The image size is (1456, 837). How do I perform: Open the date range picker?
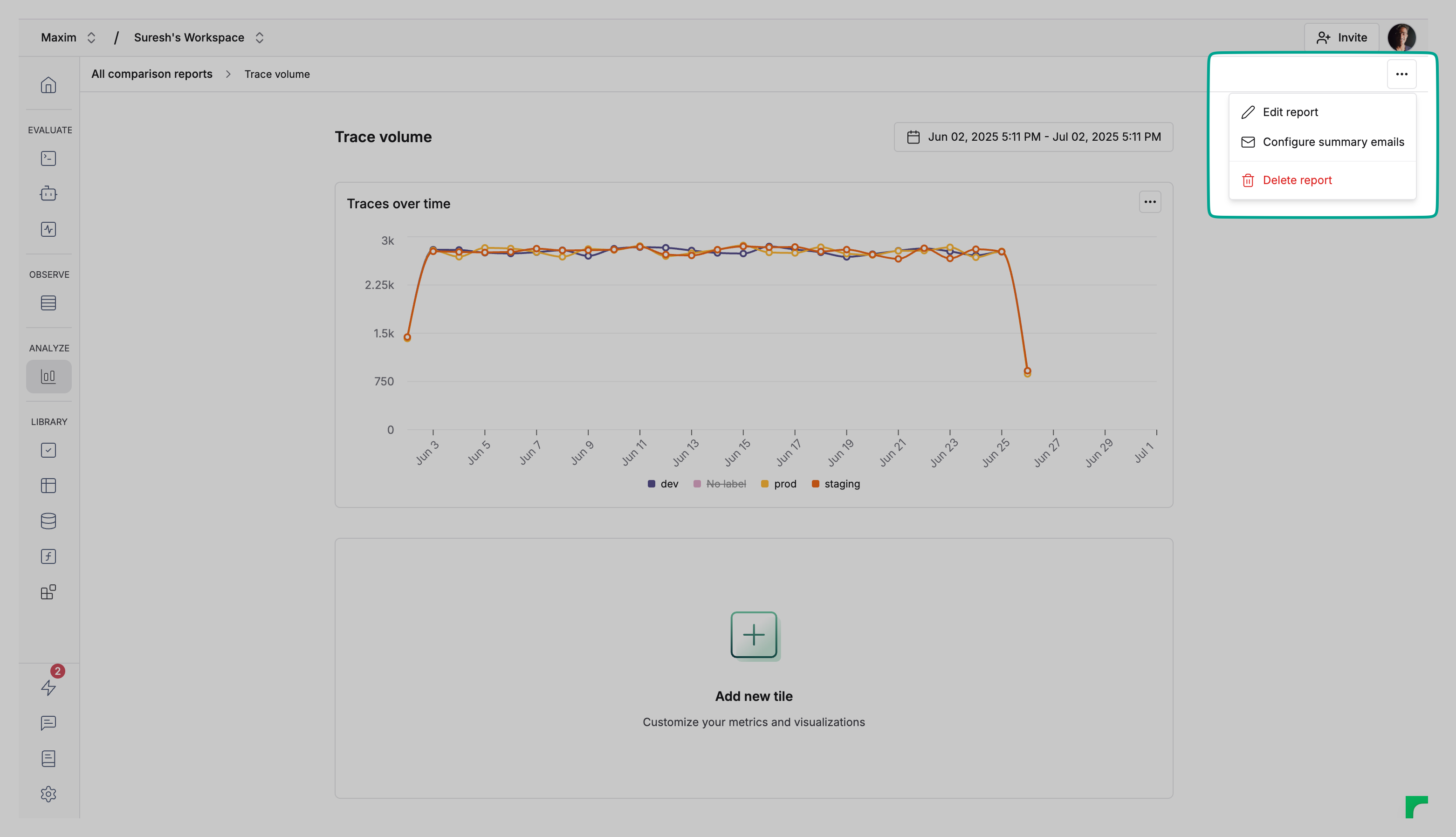[1033, 137]
